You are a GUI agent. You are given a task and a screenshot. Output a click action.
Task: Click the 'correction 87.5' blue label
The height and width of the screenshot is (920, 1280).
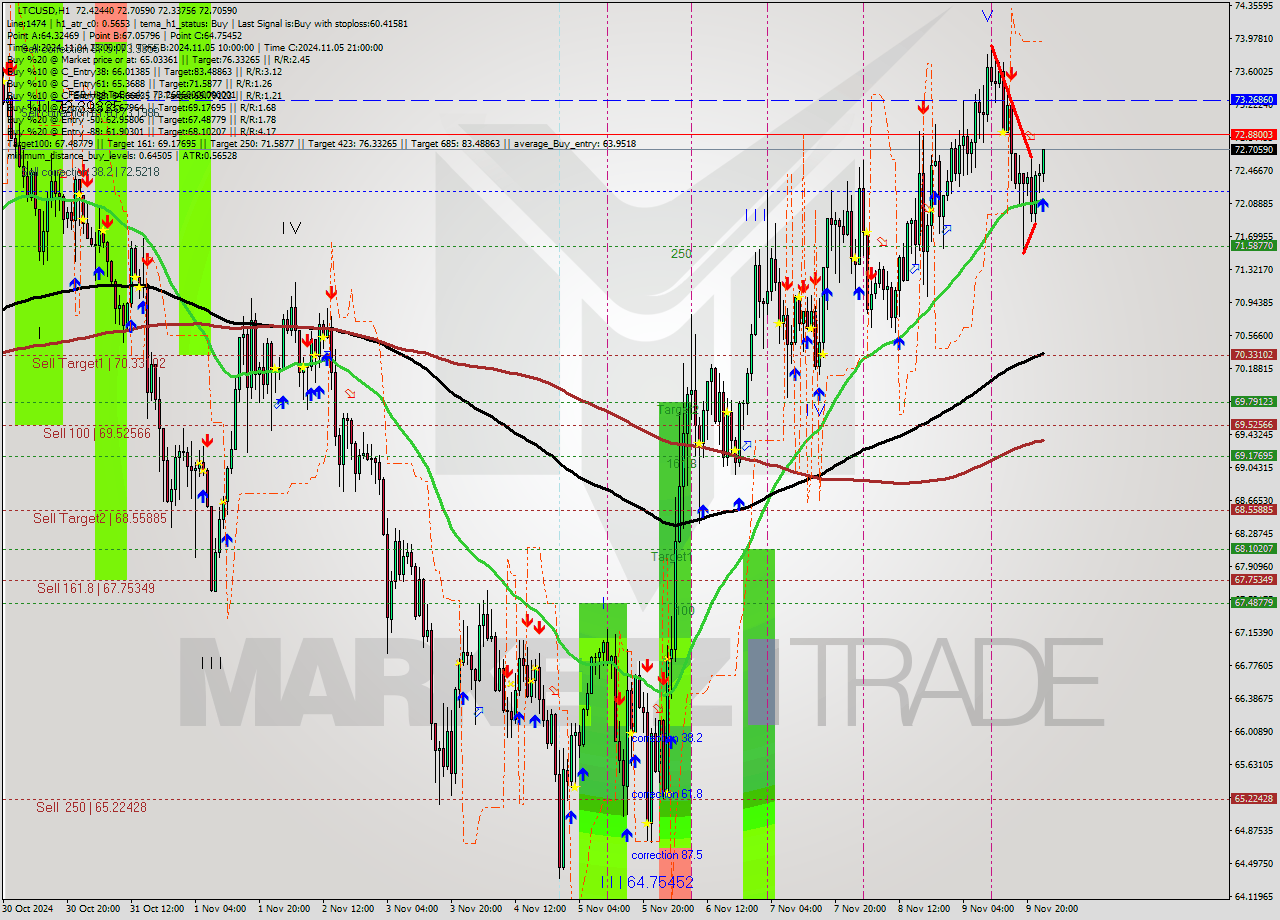click(x=667, y=855)
